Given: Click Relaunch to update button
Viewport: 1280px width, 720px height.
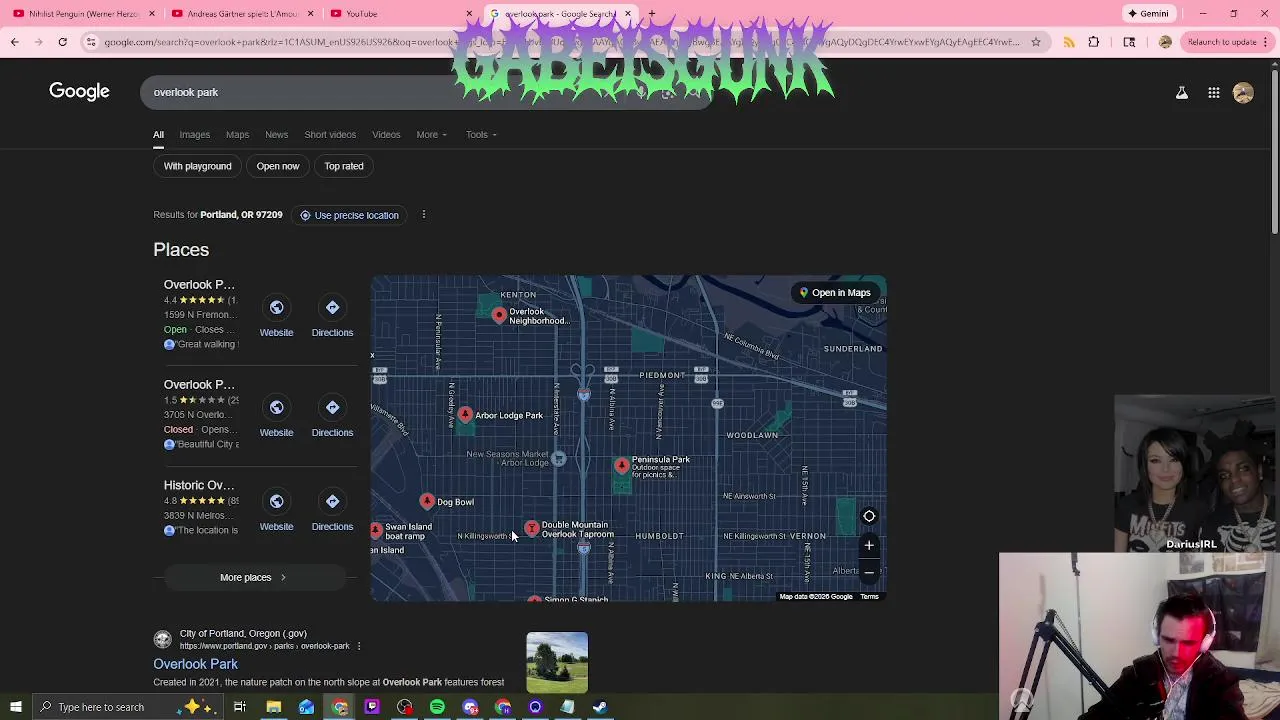Looking at the screenshot, I should pyautogui.click(x=1222, y=42).
